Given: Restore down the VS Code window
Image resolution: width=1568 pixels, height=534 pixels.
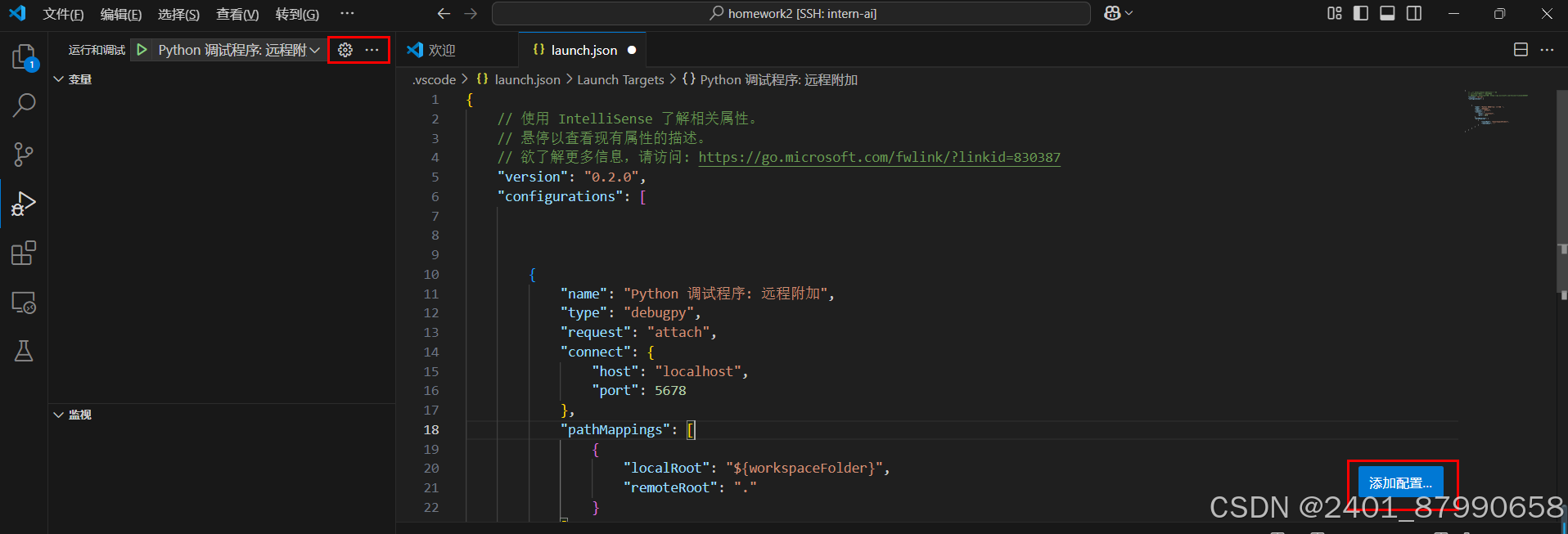Looking at the screenshot, I should point(1499,13).
